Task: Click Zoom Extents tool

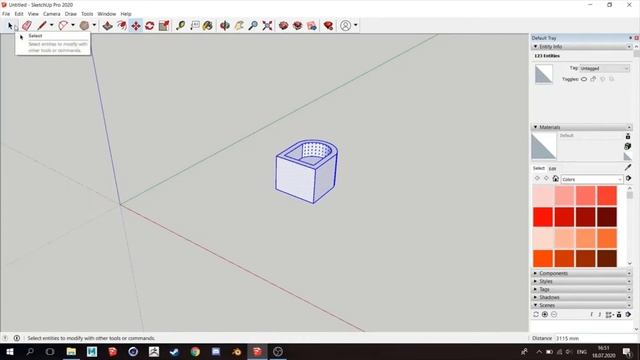Action: [267, 26]
